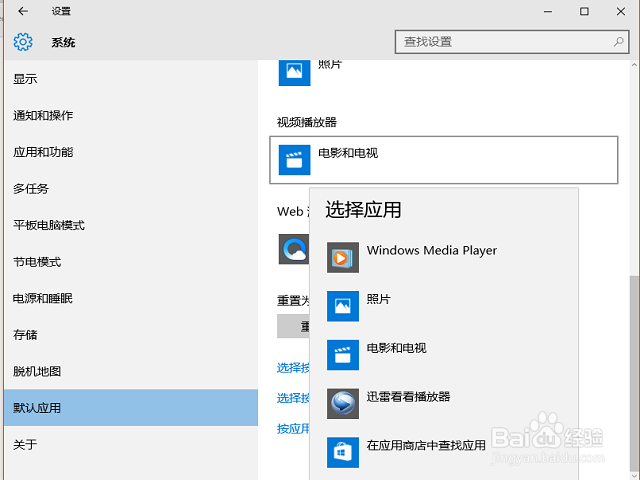The image size is (640, 480).
Task: Open 通知和操作 settings page
Action: [x=131, y=116]
